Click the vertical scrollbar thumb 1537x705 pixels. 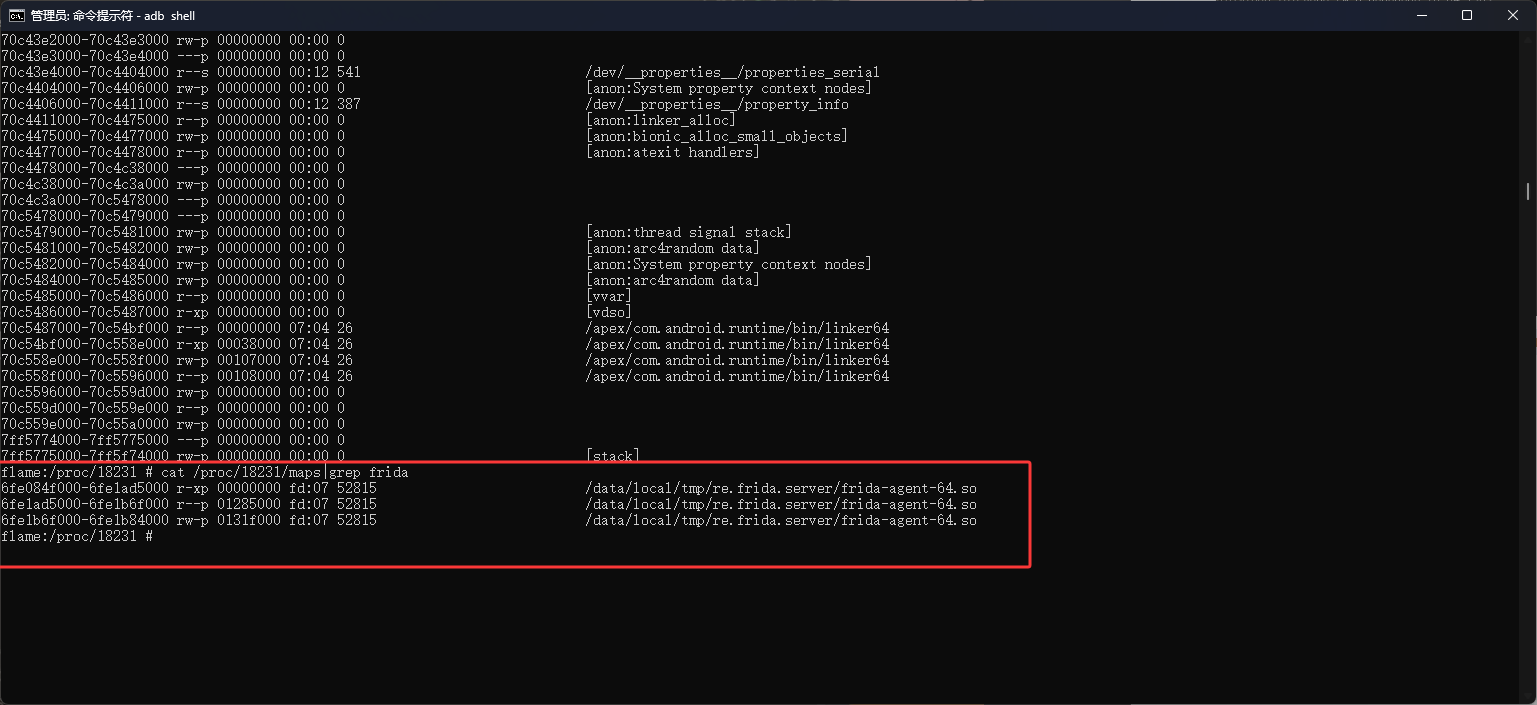pos(1528,190)
